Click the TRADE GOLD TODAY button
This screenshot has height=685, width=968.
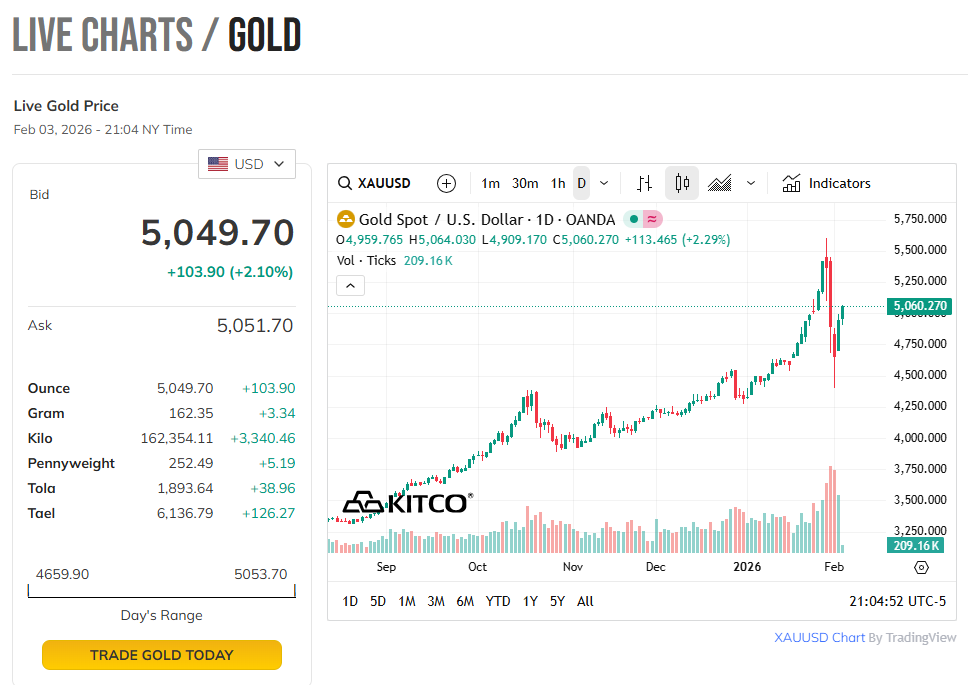[162, 655]
